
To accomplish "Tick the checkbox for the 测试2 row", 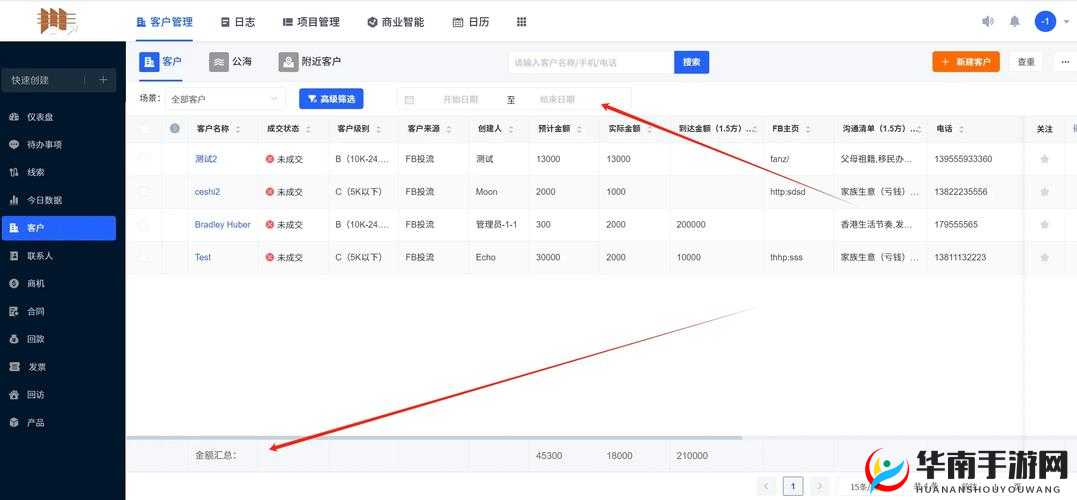I will 144,159.
